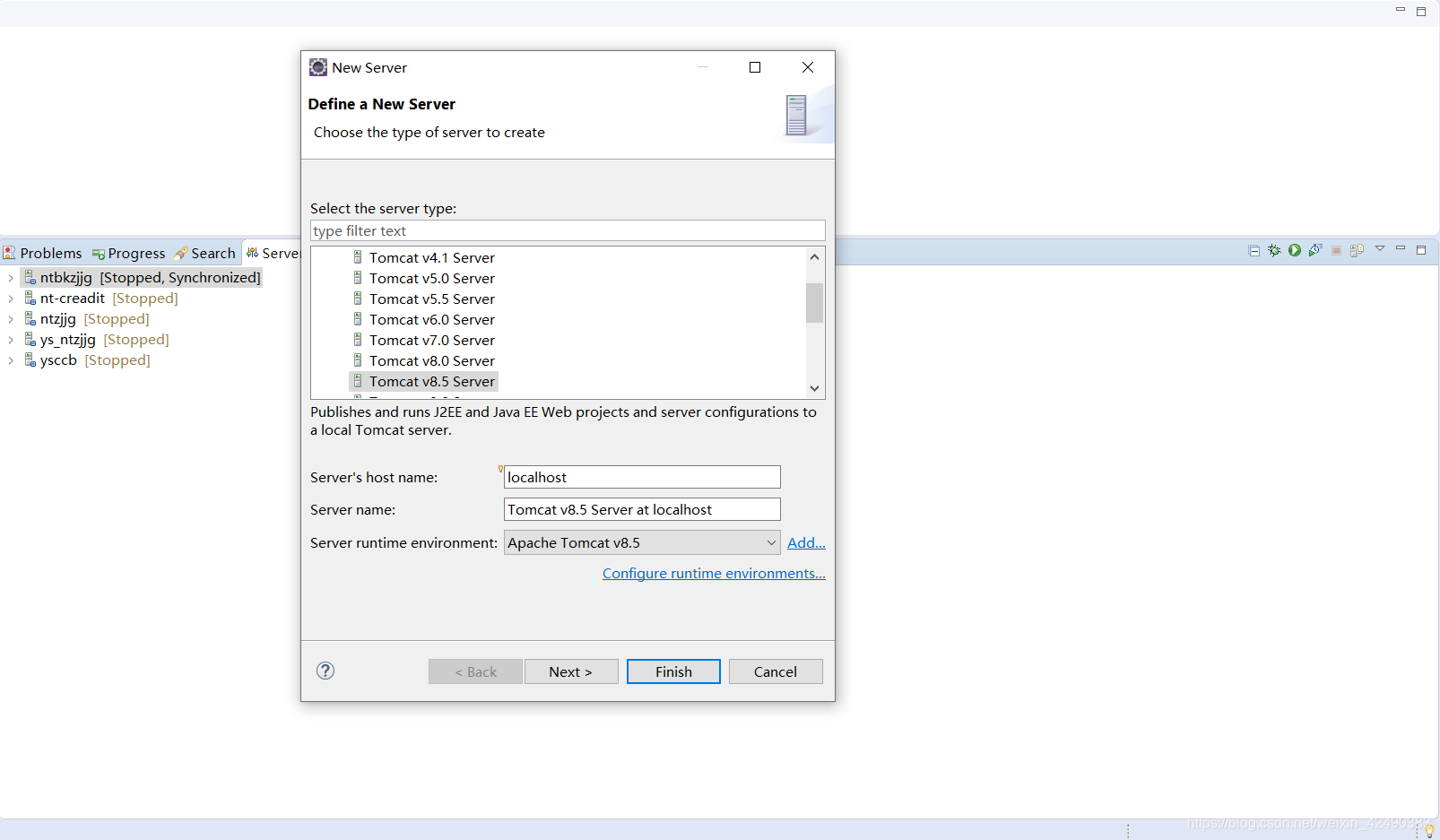Start the server in debug mode
Image resolution: width=1440 pixels, height=840 pixels.
pyautogui.click(x=1274, y=251)
